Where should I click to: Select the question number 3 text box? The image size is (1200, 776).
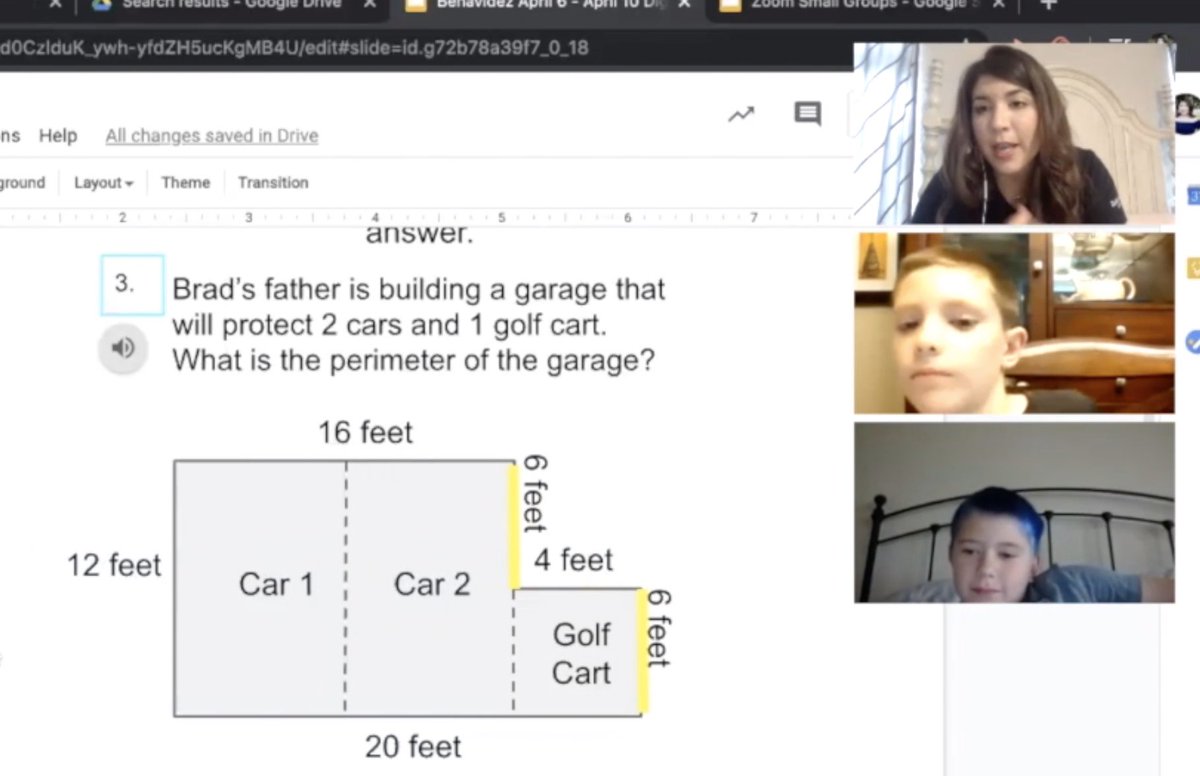click(132, 284)
